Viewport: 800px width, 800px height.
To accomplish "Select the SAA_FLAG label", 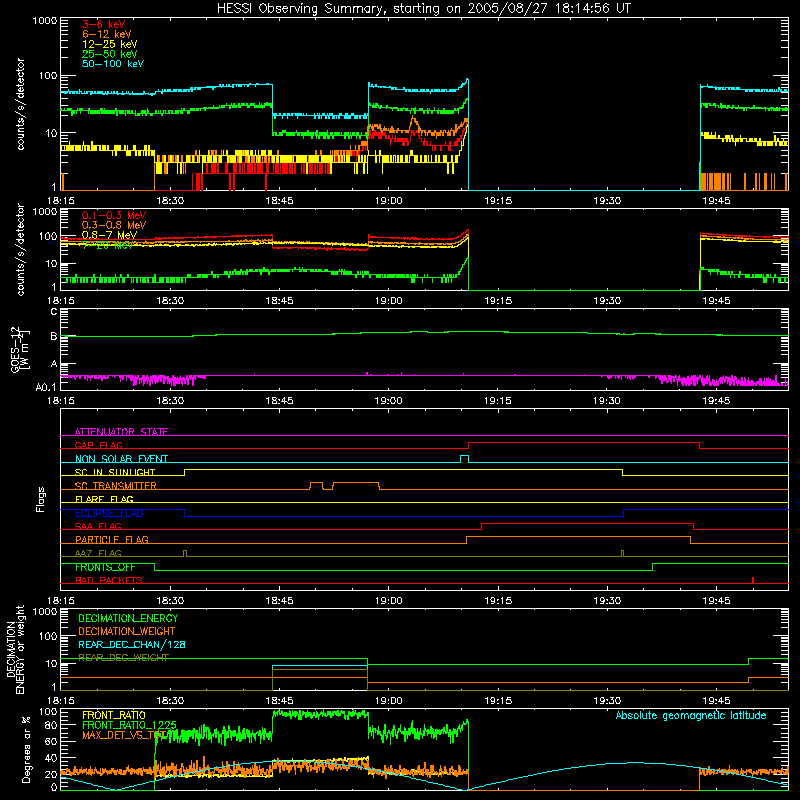I will click(98, 526).
